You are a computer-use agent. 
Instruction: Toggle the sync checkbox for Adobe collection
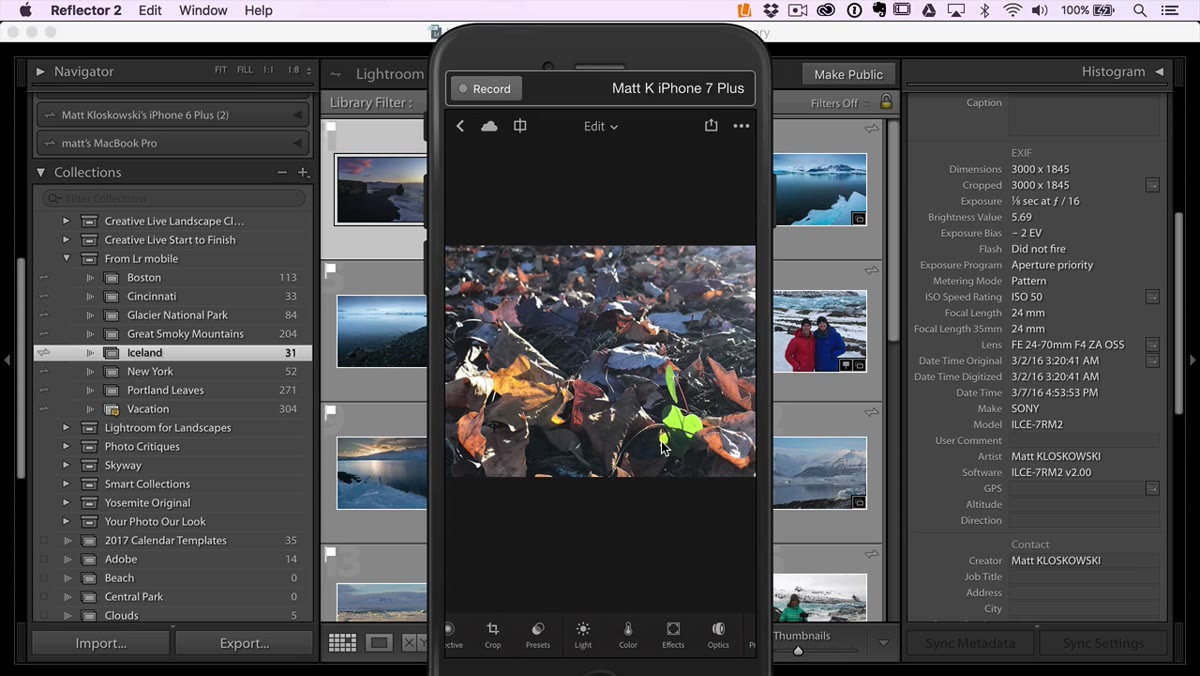coord(43,559)
